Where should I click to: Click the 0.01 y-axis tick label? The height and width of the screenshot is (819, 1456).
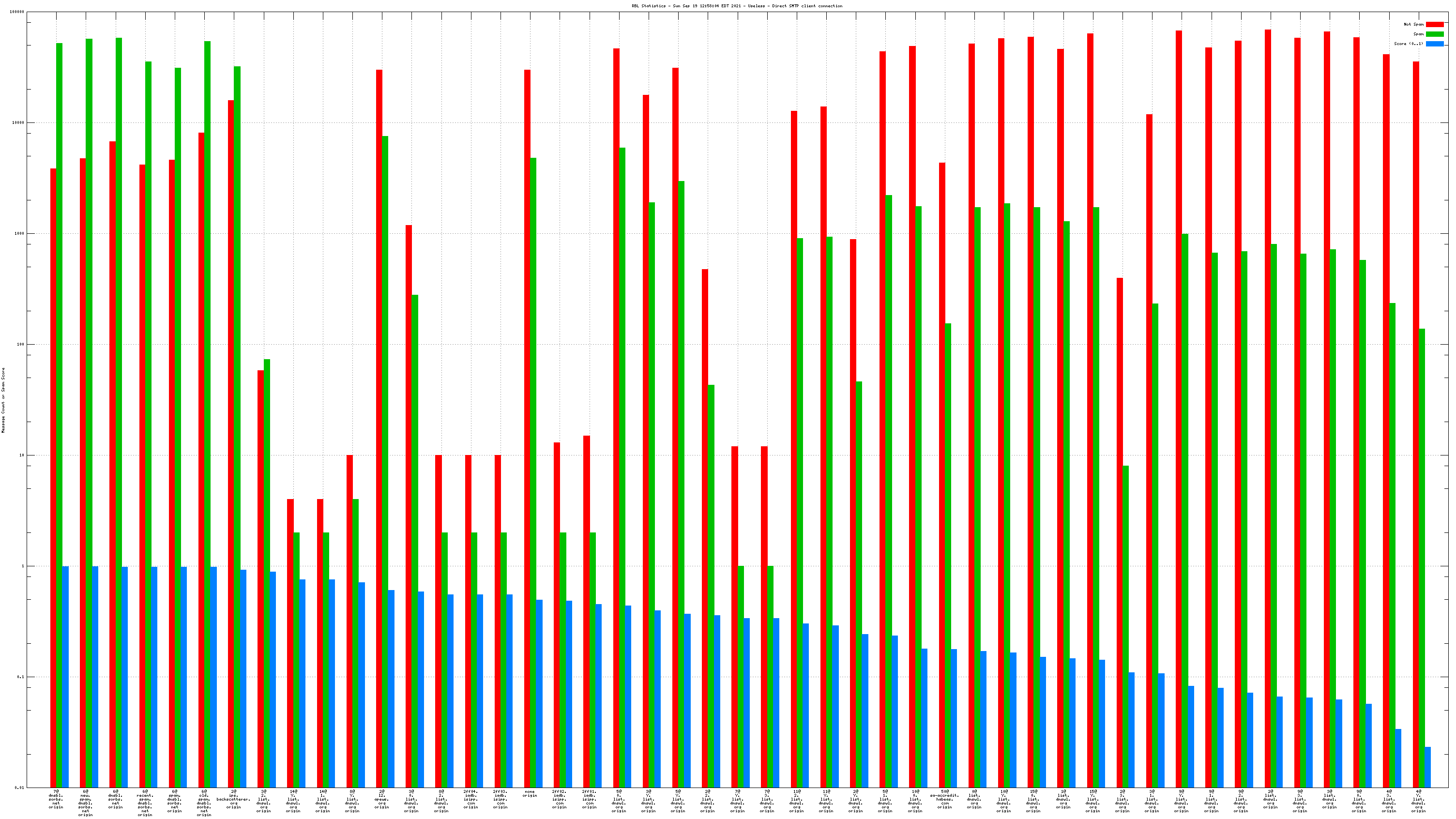(19, 788)
